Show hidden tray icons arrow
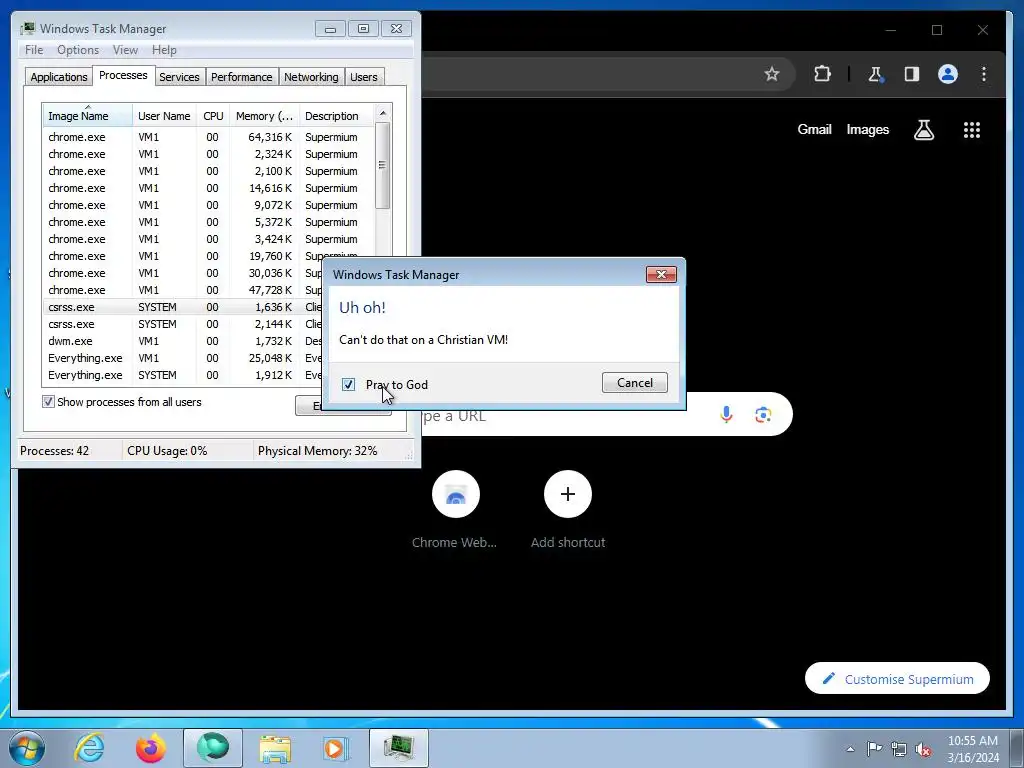The image size is (1024, 768). [850, 749]
